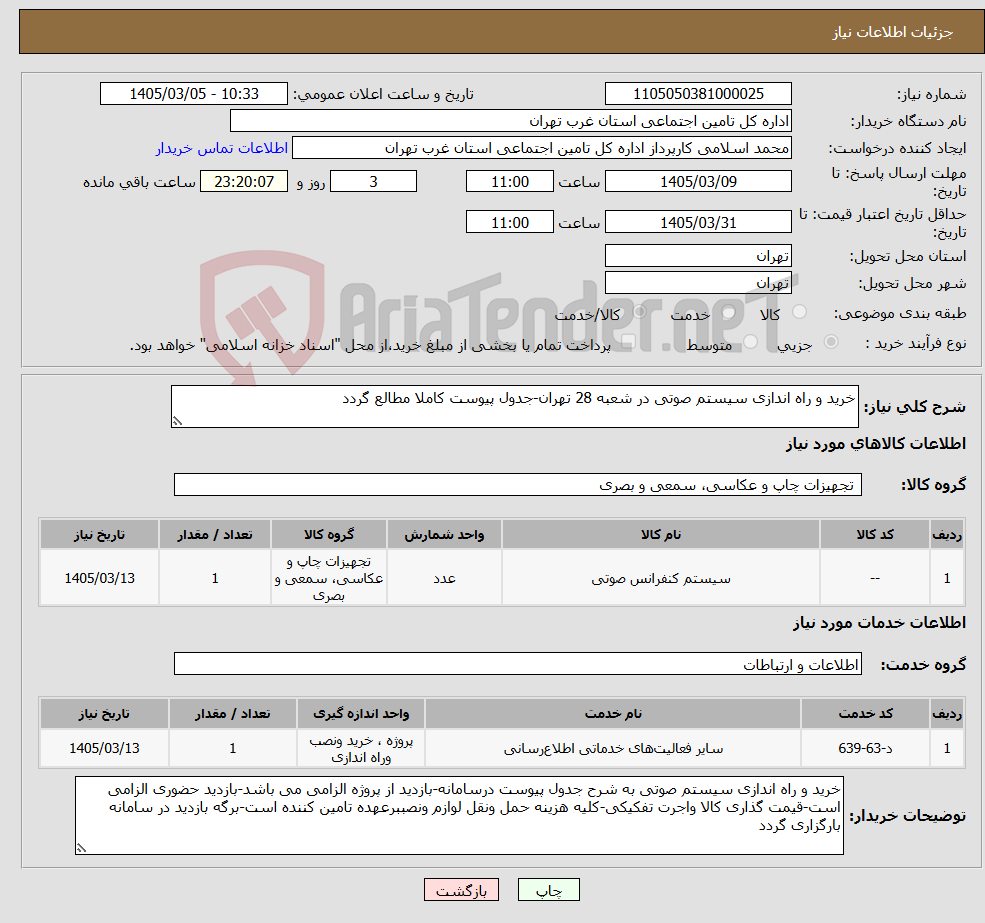Click the price validity time 11:00 field

[x=509, y=222]
